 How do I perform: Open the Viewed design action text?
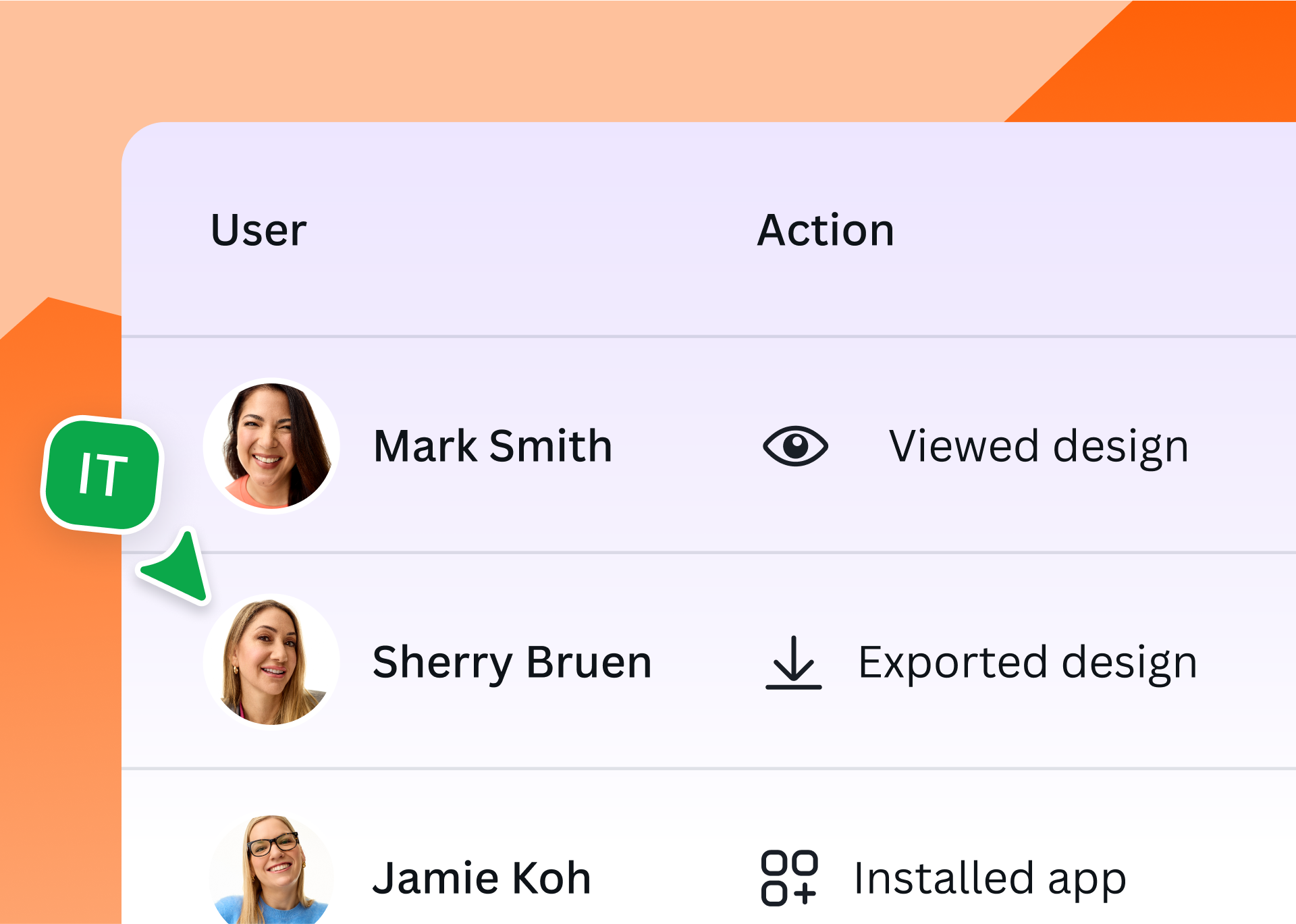tap(1038, 446)
